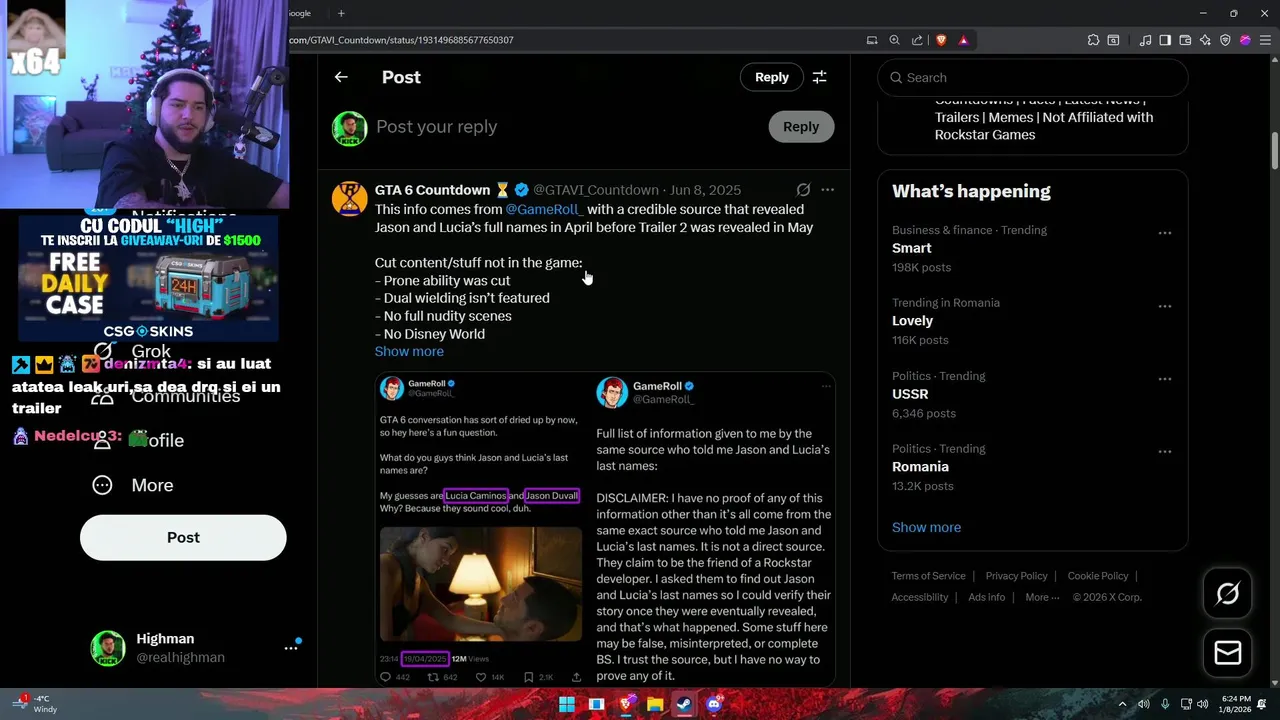Open File Explorer from the taskbar
Screen dimensions: 1280x720
pos(655,704)
